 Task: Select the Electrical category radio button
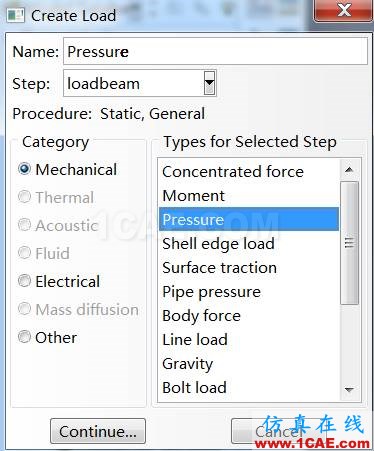pos(24,281)
